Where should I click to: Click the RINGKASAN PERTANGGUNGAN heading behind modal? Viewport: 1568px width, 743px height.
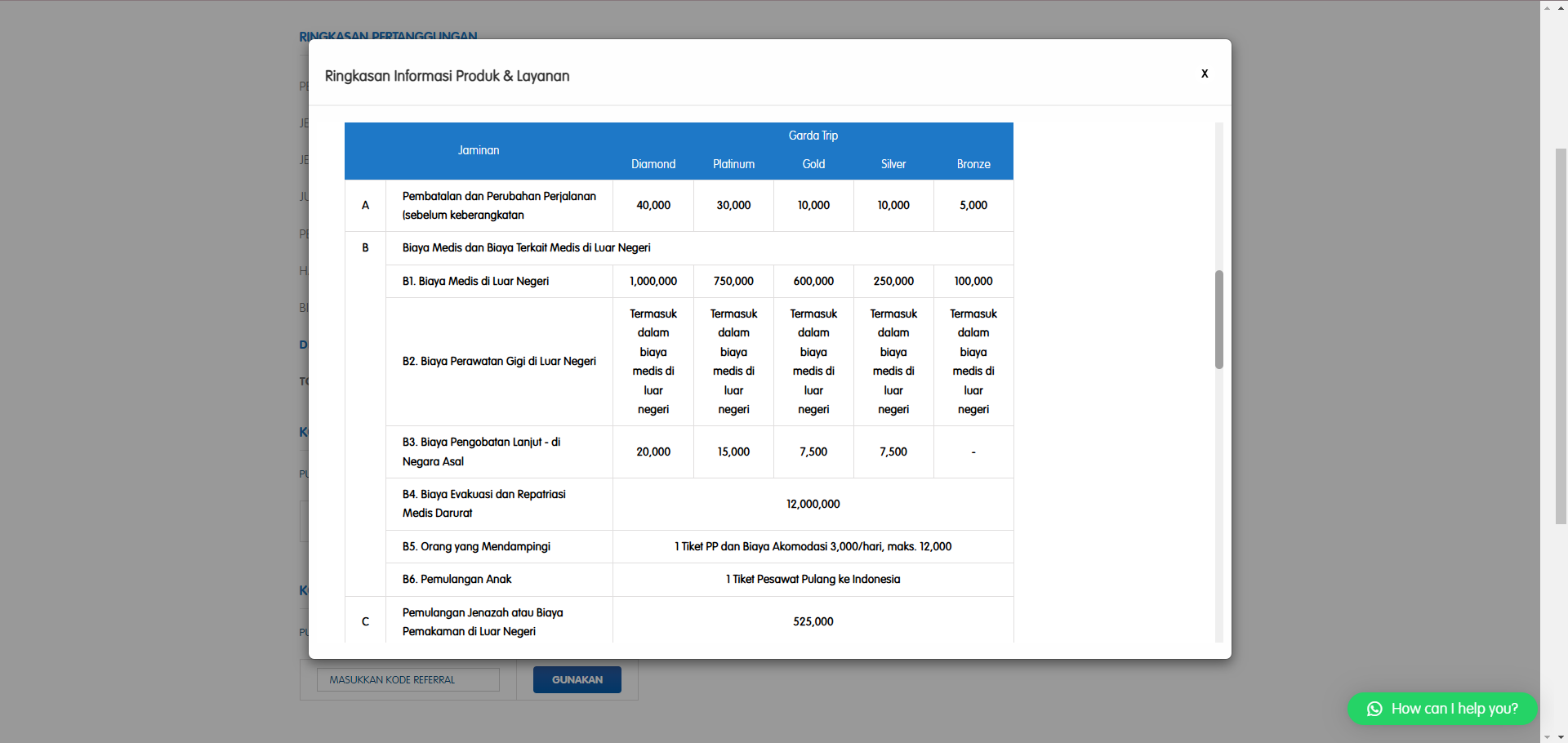388,36
